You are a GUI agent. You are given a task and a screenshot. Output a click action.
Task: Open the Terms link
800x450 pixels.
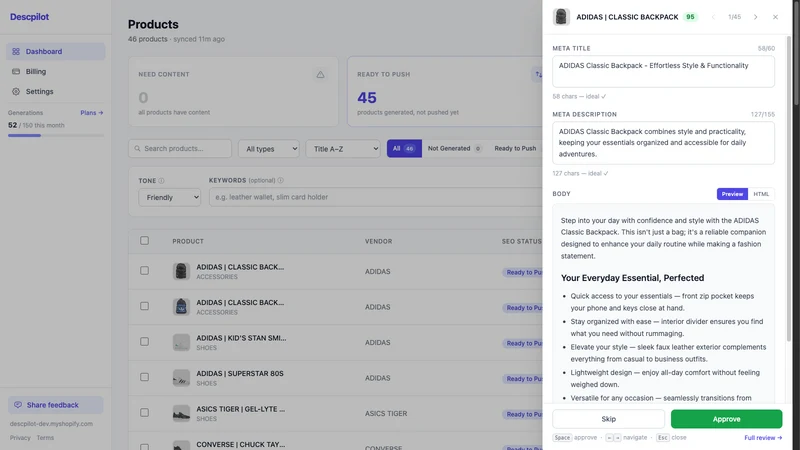[x=45, y=438]
